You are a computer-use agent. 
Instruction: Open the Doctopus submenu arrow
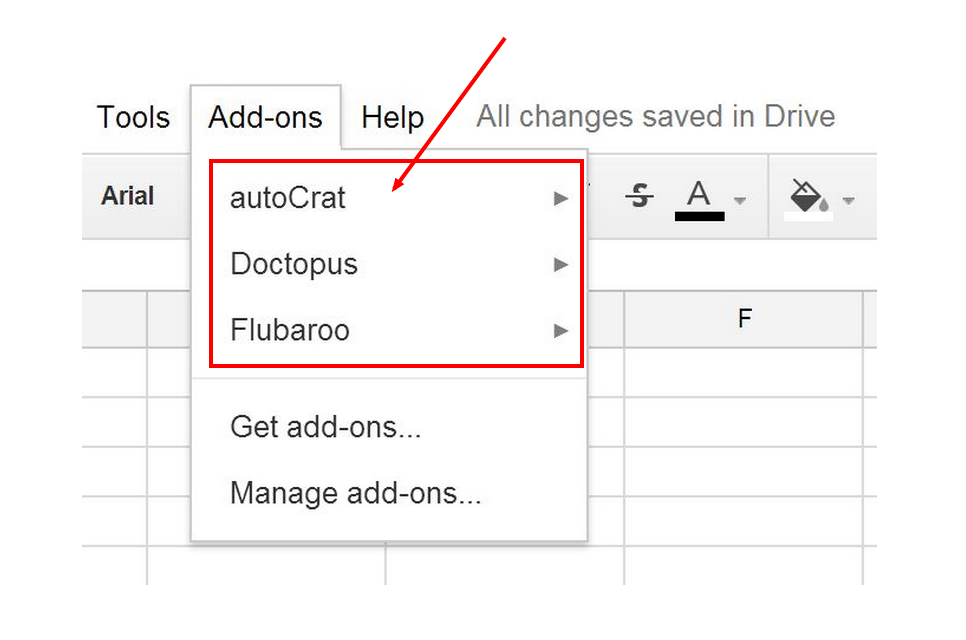tap(561, 264)
